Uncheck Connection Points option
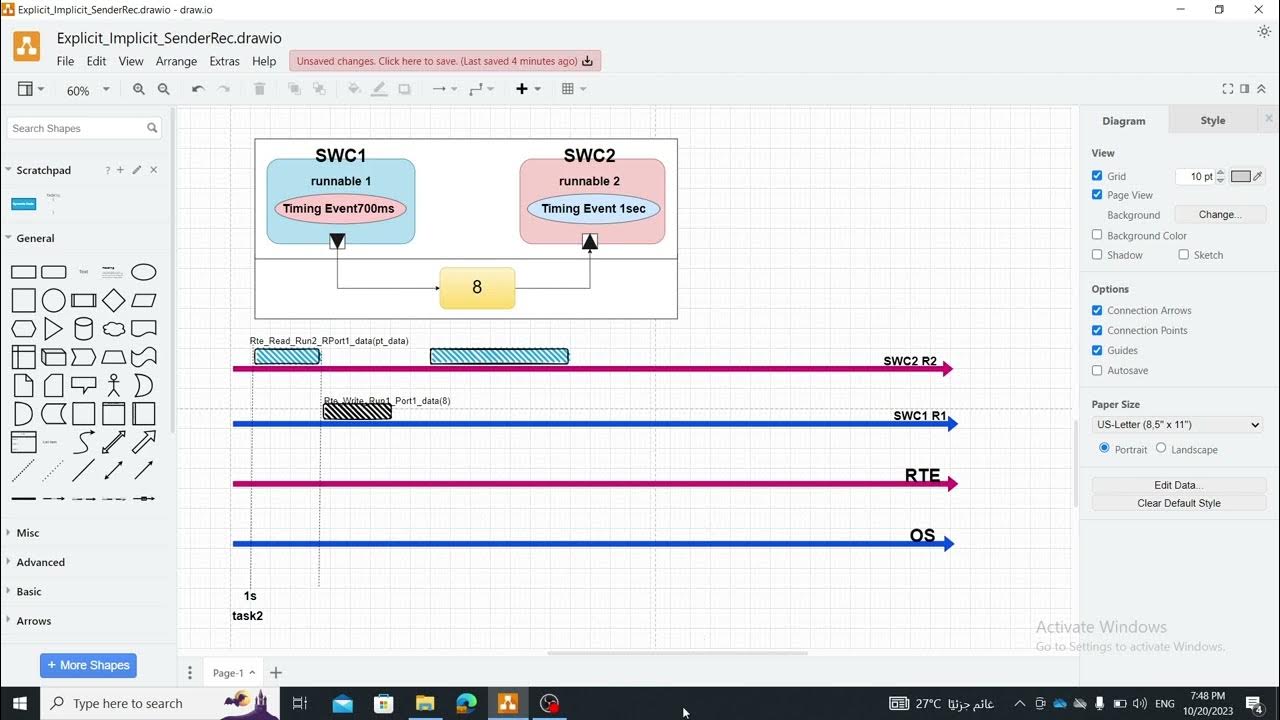The width and height of the screenshot is (1280, 720). [1097, 330]
